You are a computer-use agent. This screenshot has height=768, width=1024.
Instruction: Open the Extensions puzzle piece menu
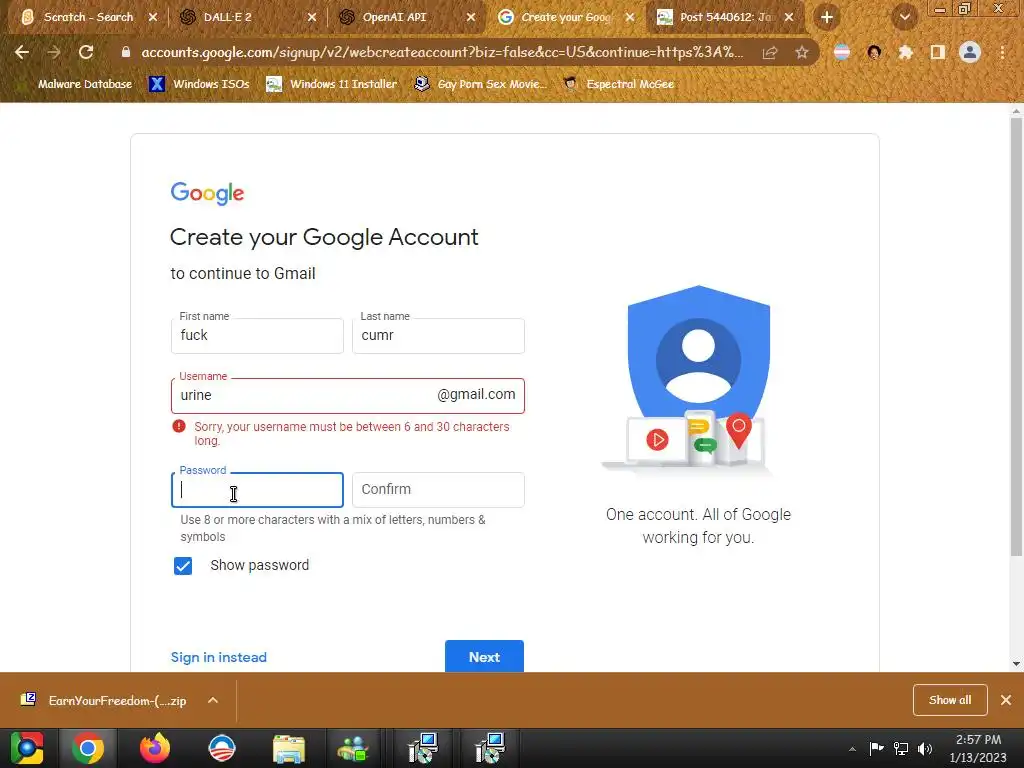click(905, 52)
